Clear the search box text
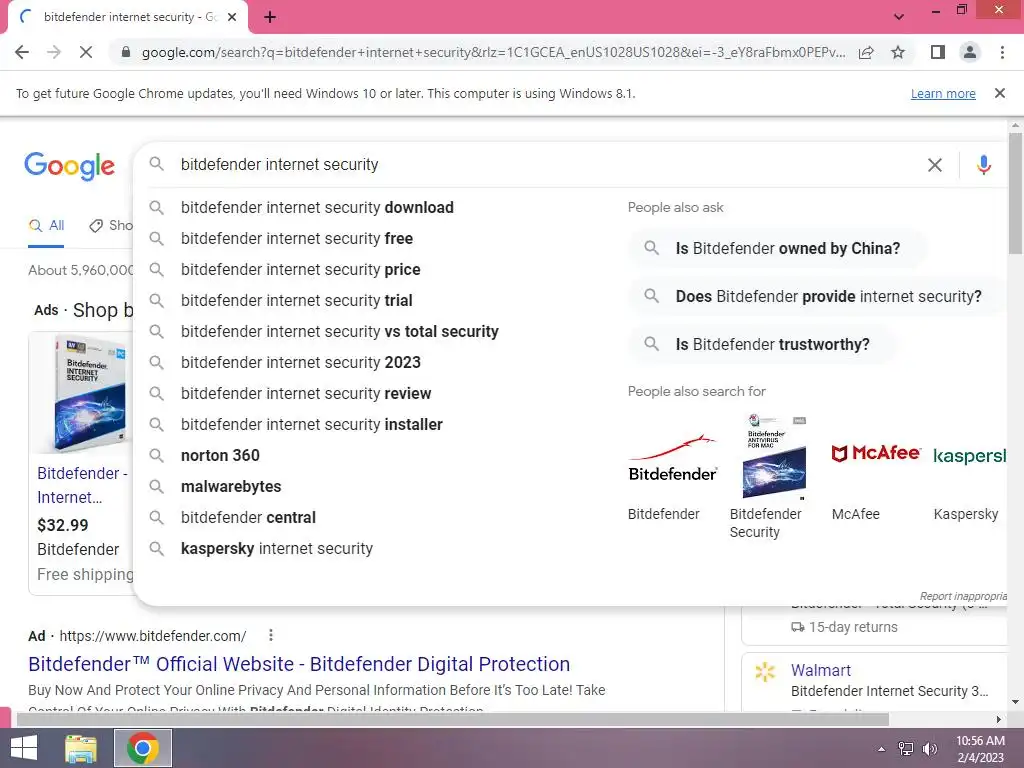The image size is (1024, 768). 935,165
